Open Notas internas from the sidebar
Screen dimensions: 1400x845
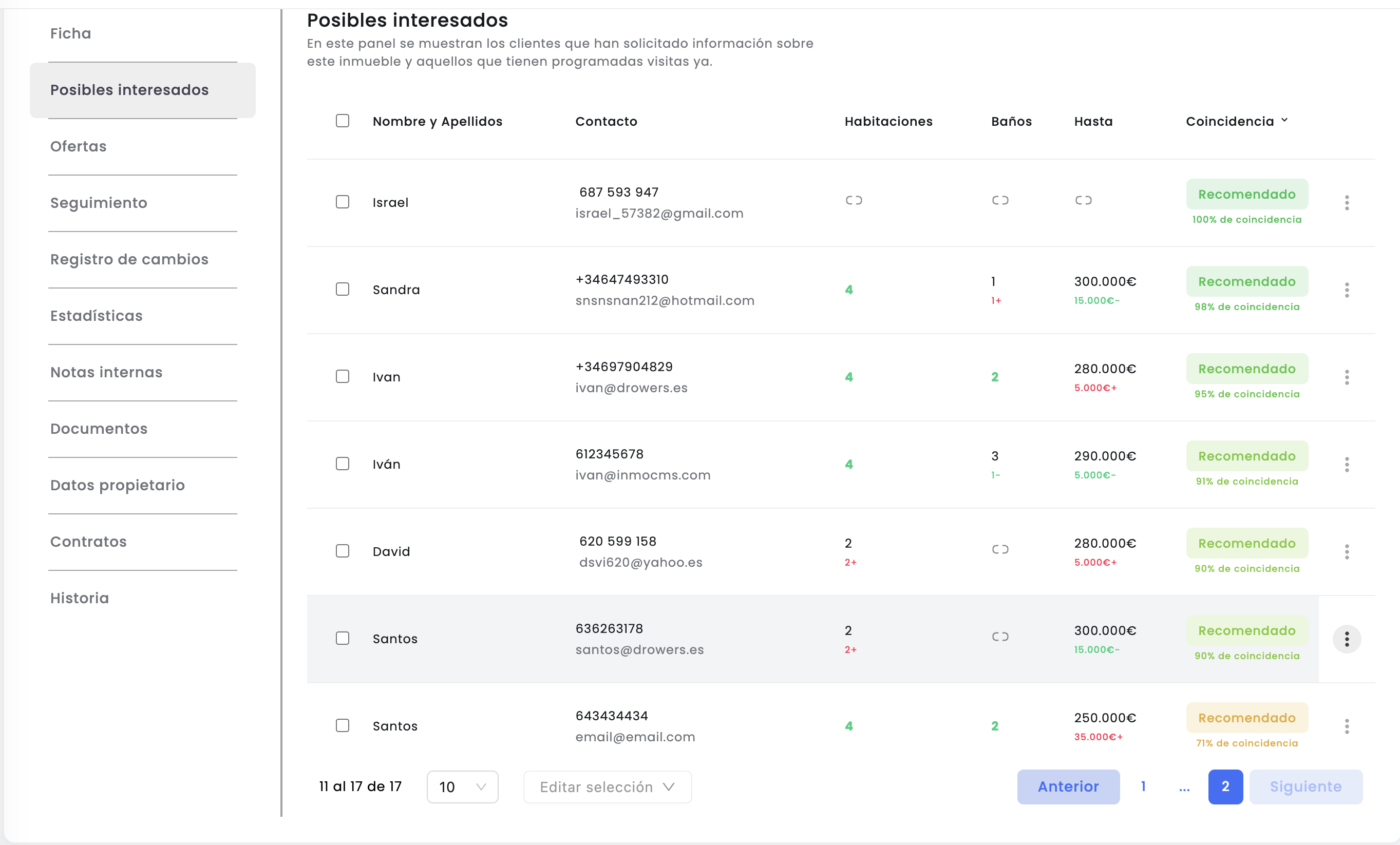click(x=106, y=373)
